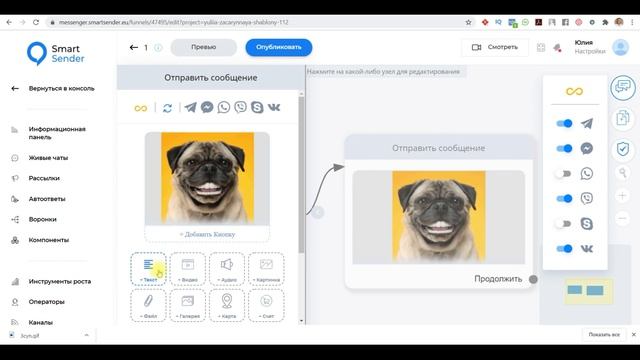This screenshot has width=640, height=360.
Task: Select the Telegram channel icon in editor toolbar
Action: pyautogui.click(x=190, y=107)
